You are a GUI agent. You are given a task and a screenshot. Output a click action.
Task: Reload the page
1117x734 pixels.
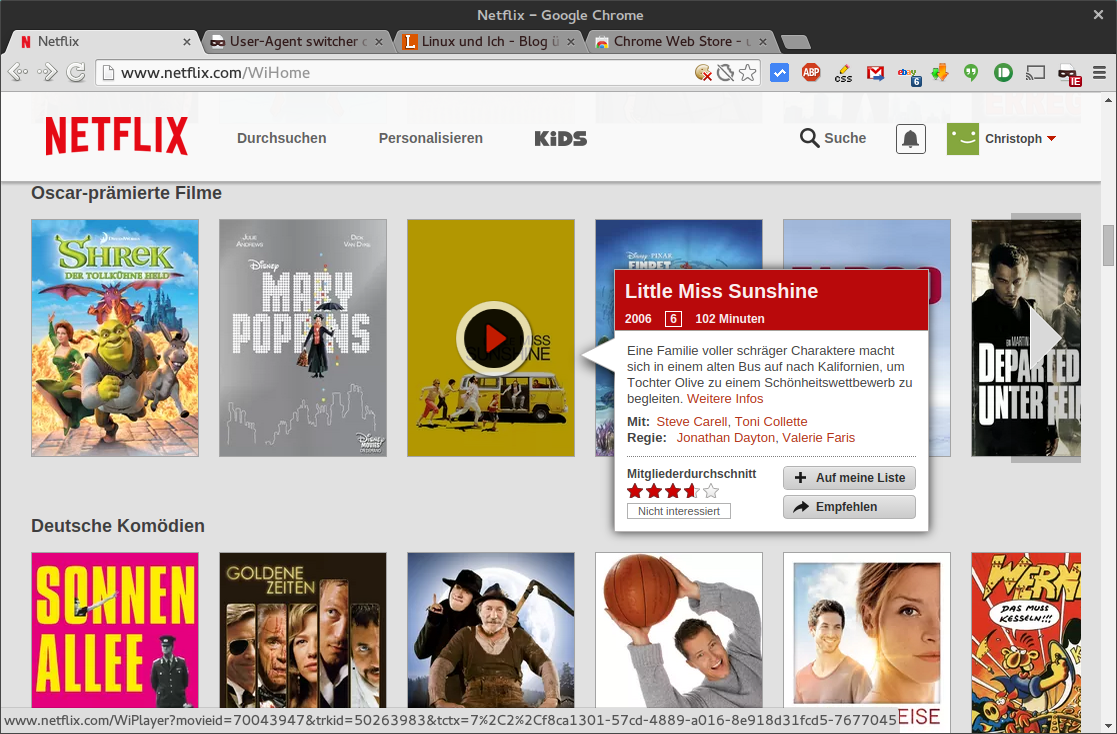76,72
